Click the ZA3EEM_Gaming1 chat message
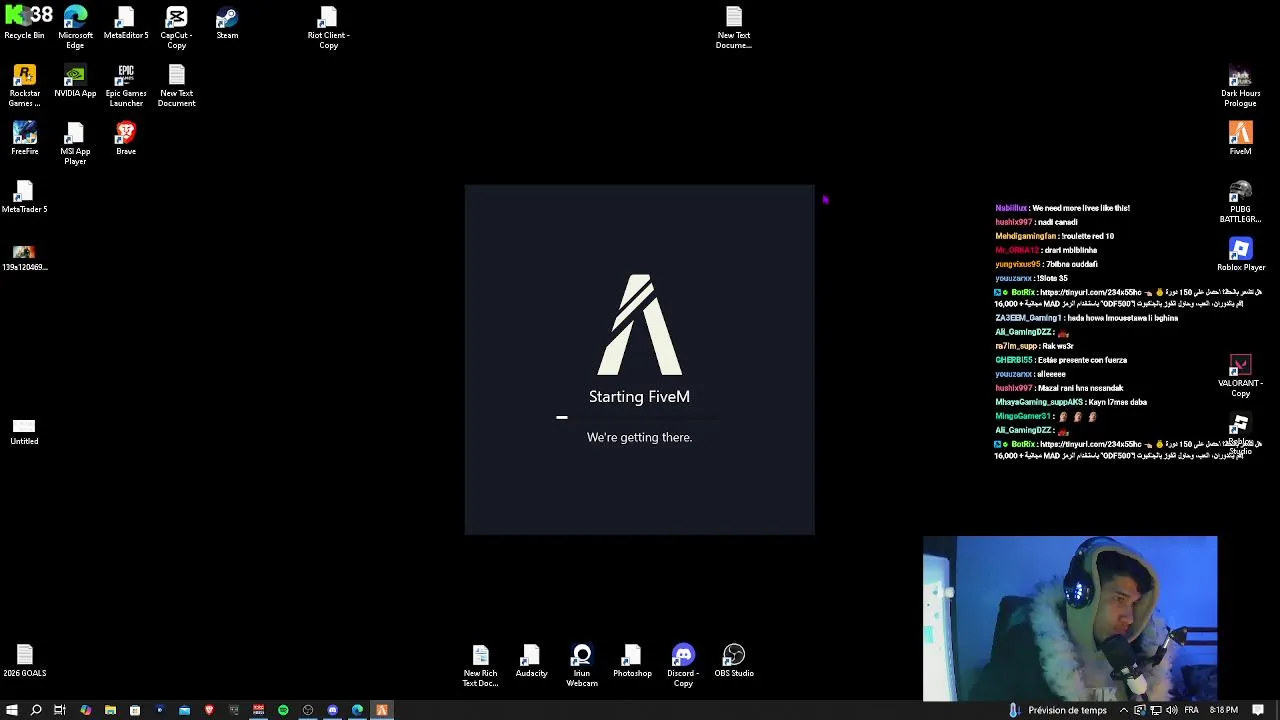This screenshot has width=1280, height=720. coord(1086,318)
